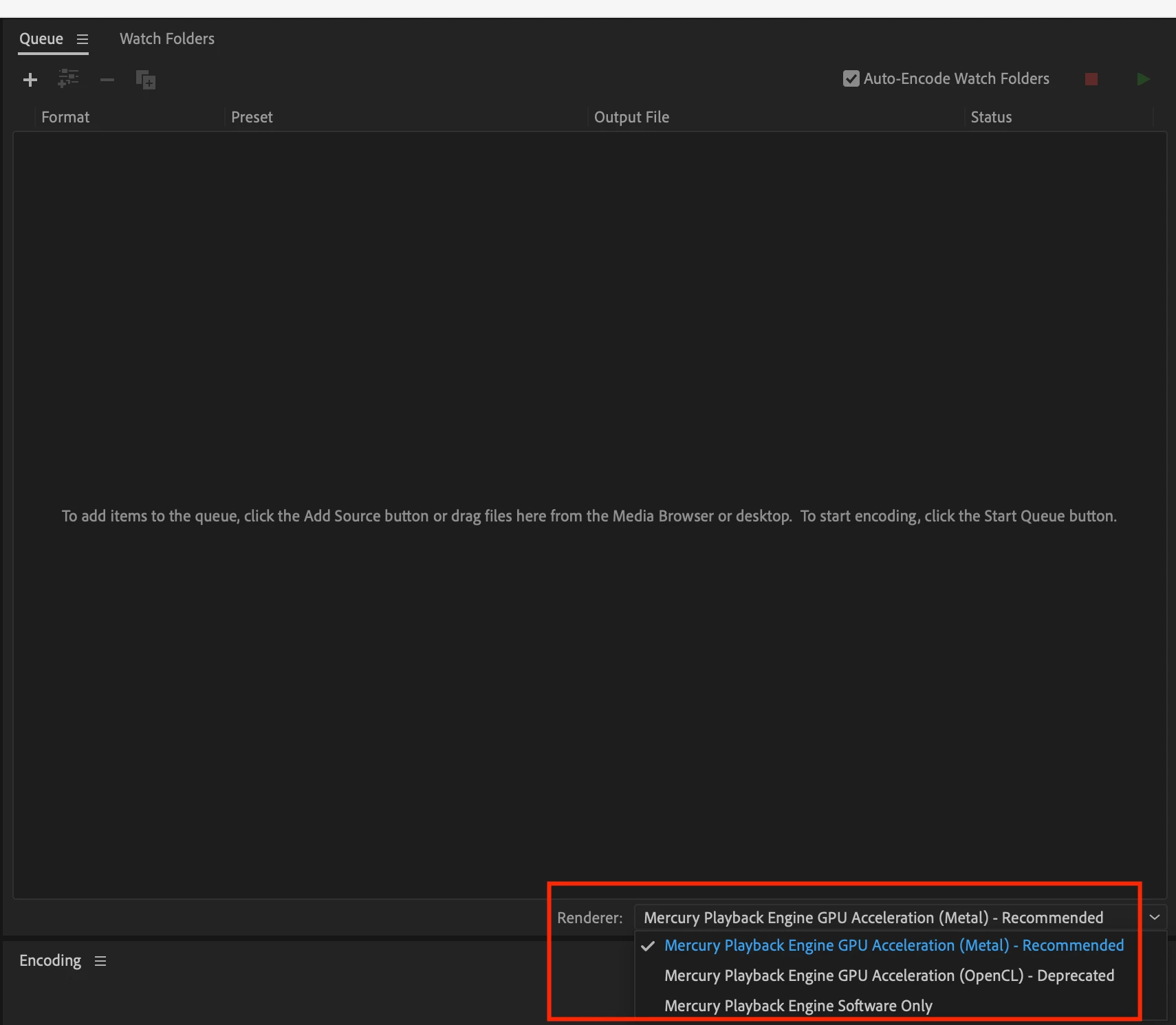This screenshot has height=1025, width=1176.
Task: Choose Mercury Playback Engine Software Only
Action: click(x=798, y=1006)
